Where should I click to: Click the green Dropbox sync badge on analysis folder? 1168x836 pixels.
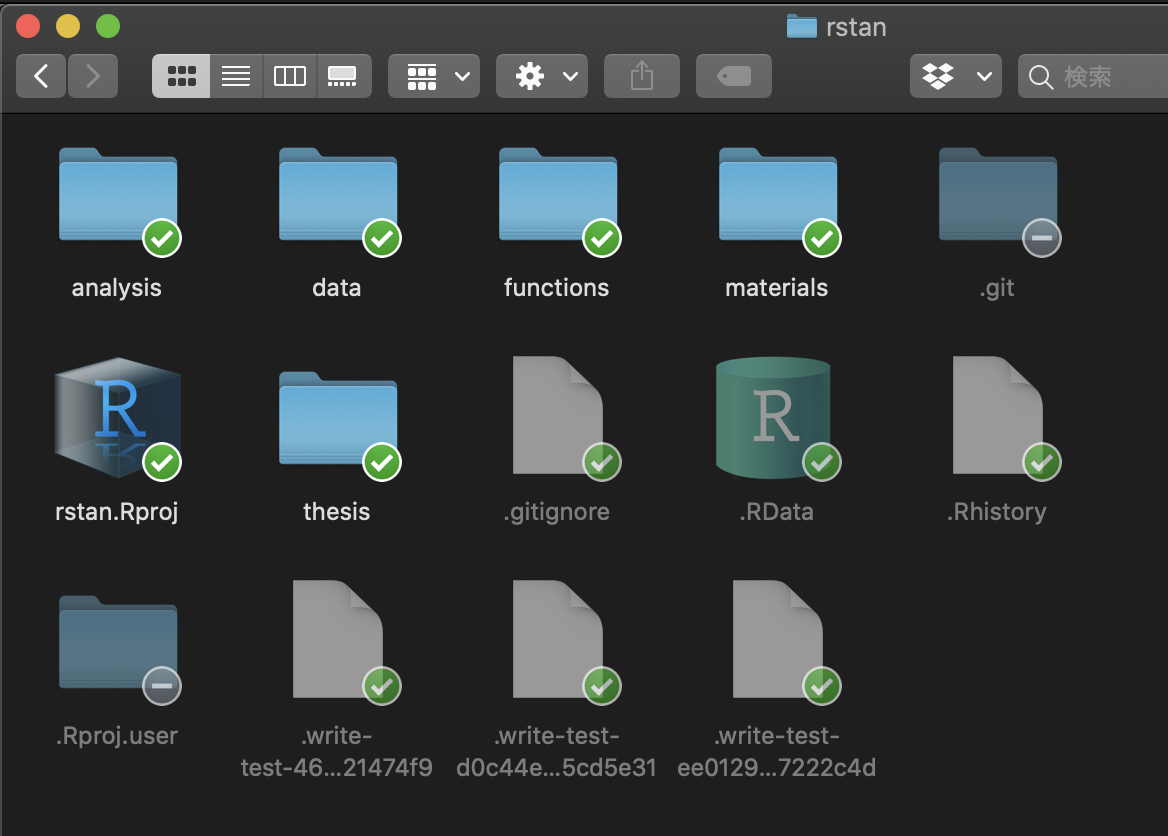click(x=160, y=238)
